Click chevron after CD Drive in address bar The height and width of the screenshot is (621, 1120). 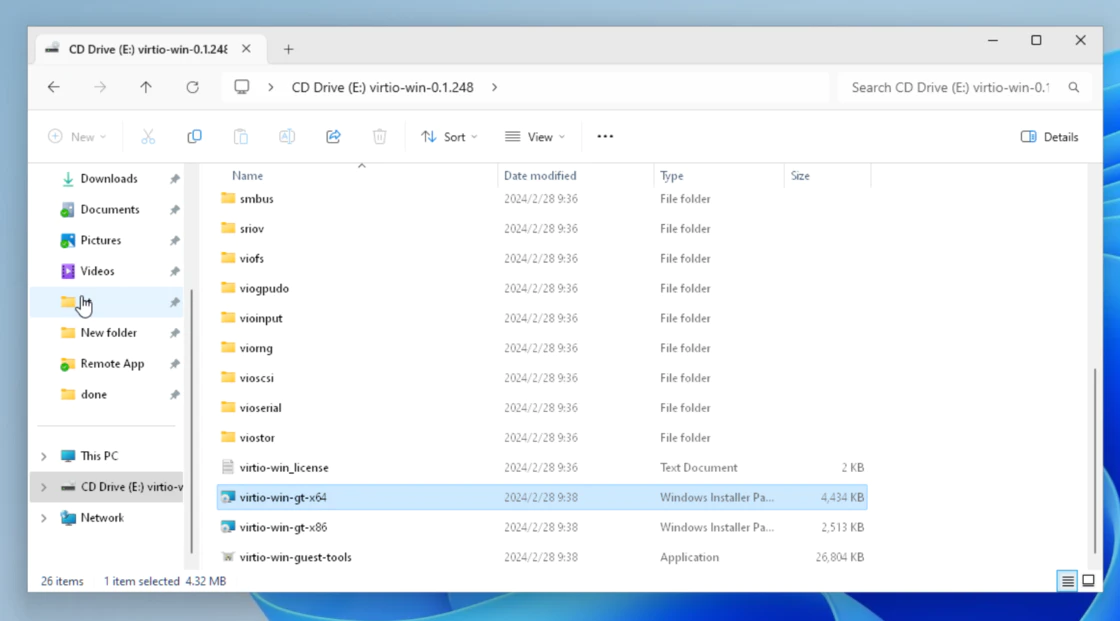[x=494, y=87]
